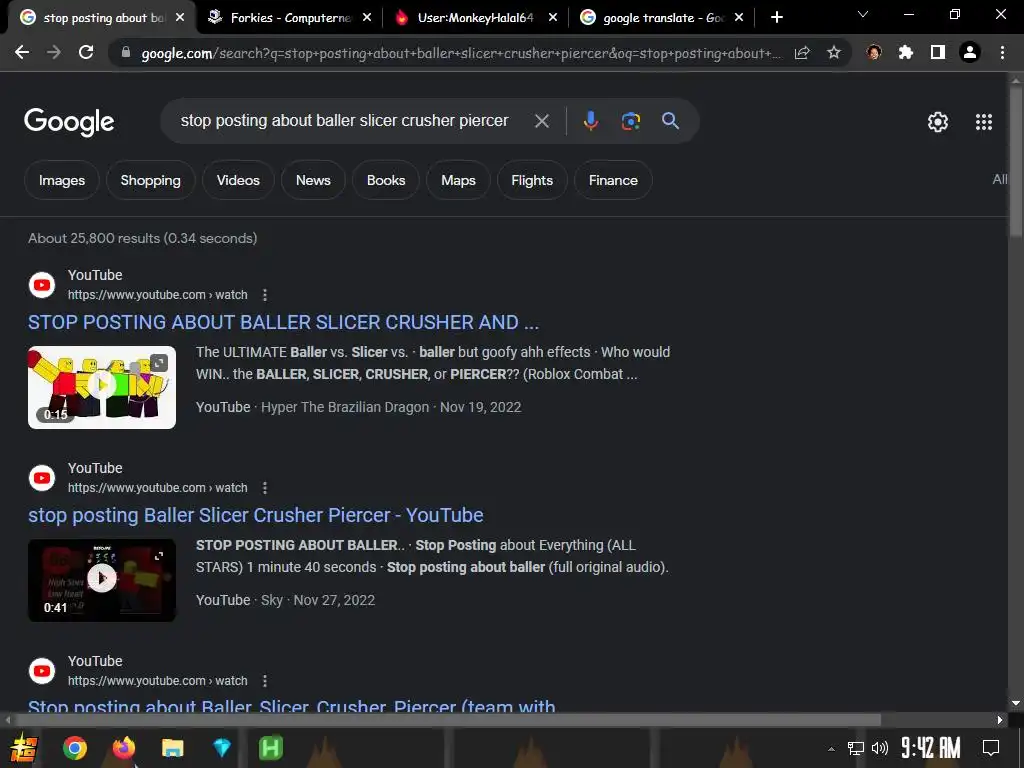Screen dimensions: 1024x768
Task: Open the volume control in system tray
Action: (880, 748)
